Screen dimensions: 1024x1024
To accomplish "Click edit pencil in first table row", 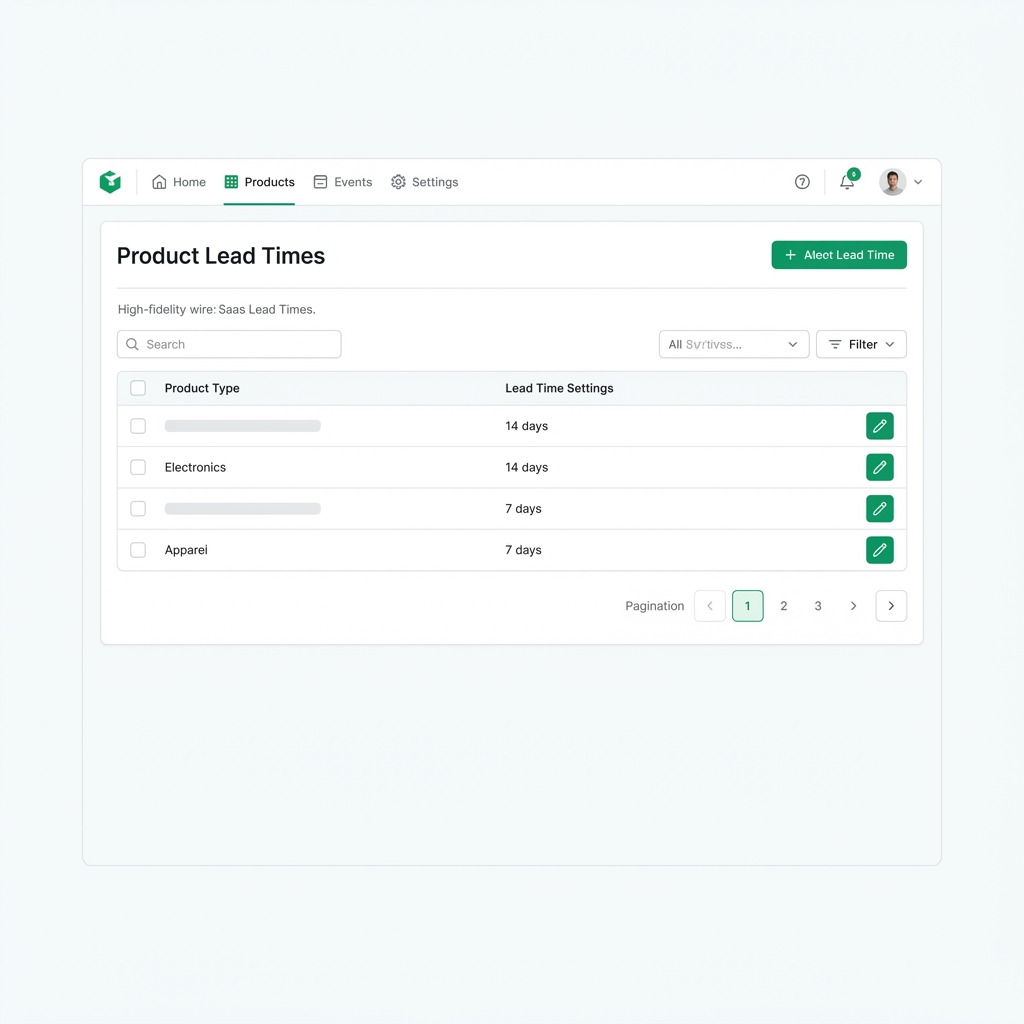I will pyautogui.click(x=879, y=426).
